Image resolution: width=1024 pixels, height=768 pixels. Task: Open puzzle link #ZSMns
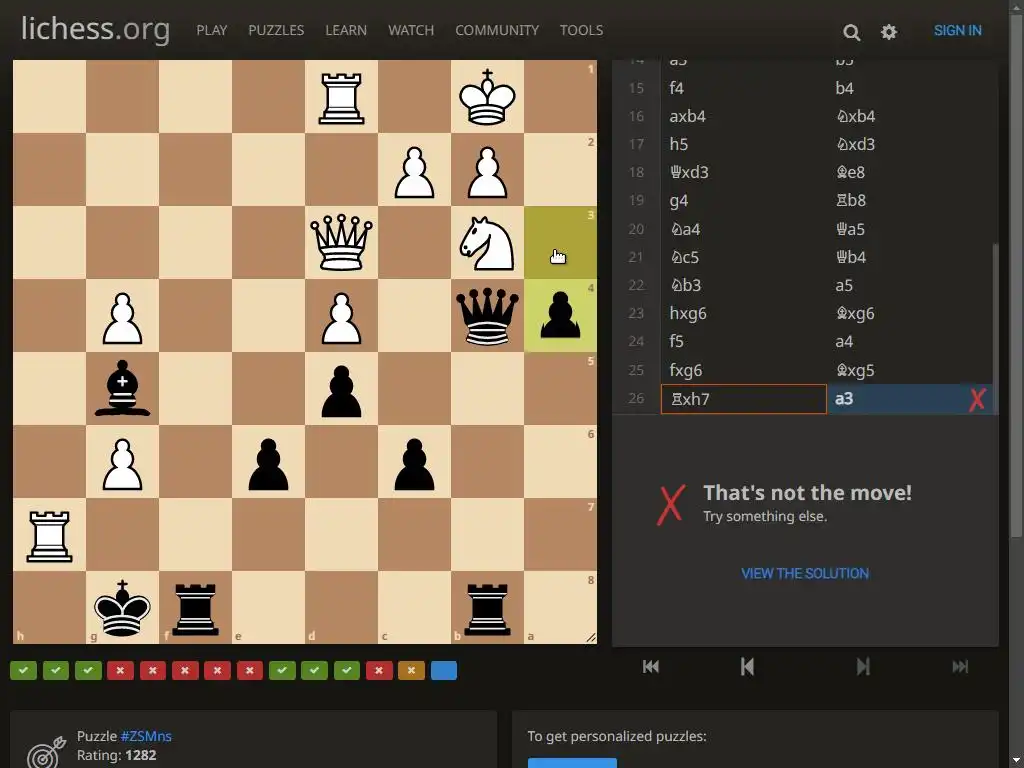(x=146, y=736)
